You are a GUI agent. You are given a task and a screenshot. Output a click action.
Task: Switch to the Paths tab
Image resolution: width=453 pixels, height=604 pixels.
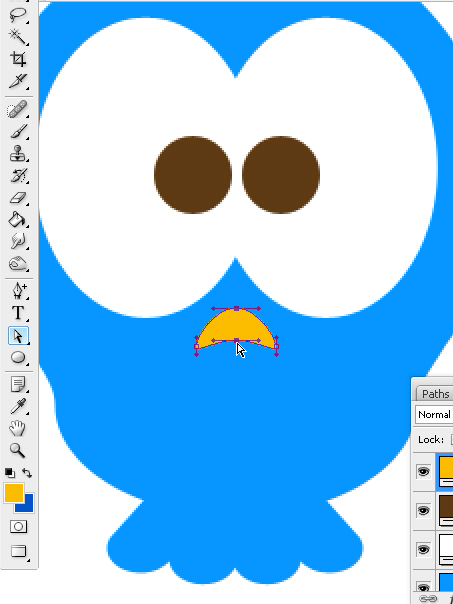435,394
